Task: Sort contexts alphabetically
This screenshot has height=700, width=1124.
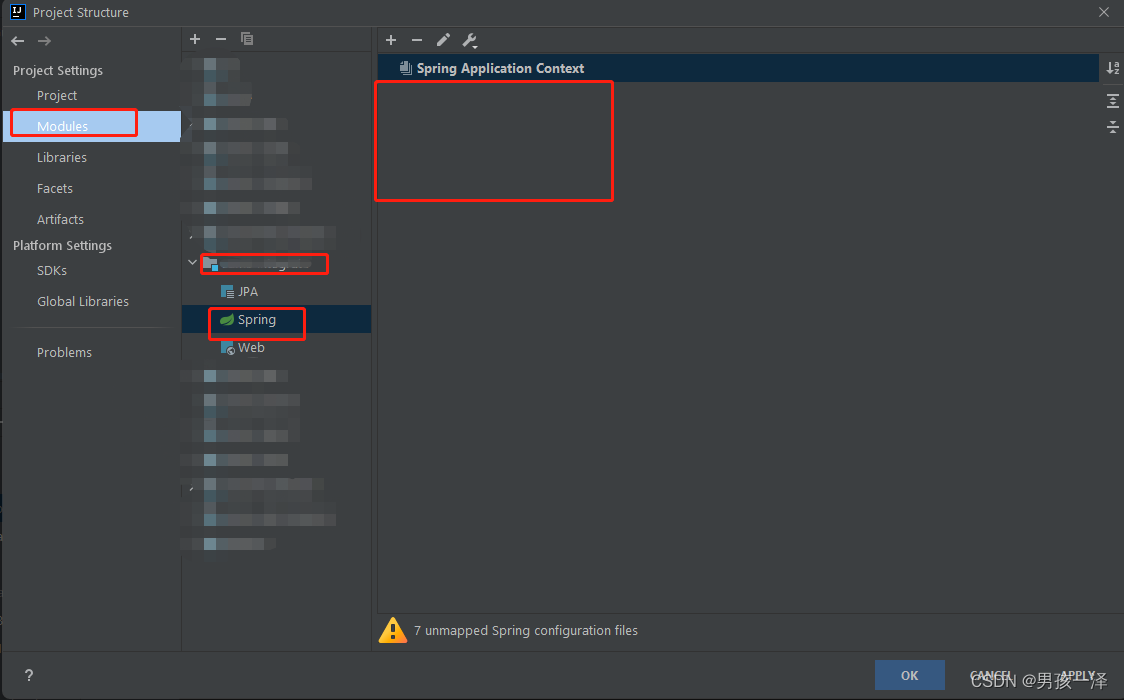Action: click(x=1113, y=68)
